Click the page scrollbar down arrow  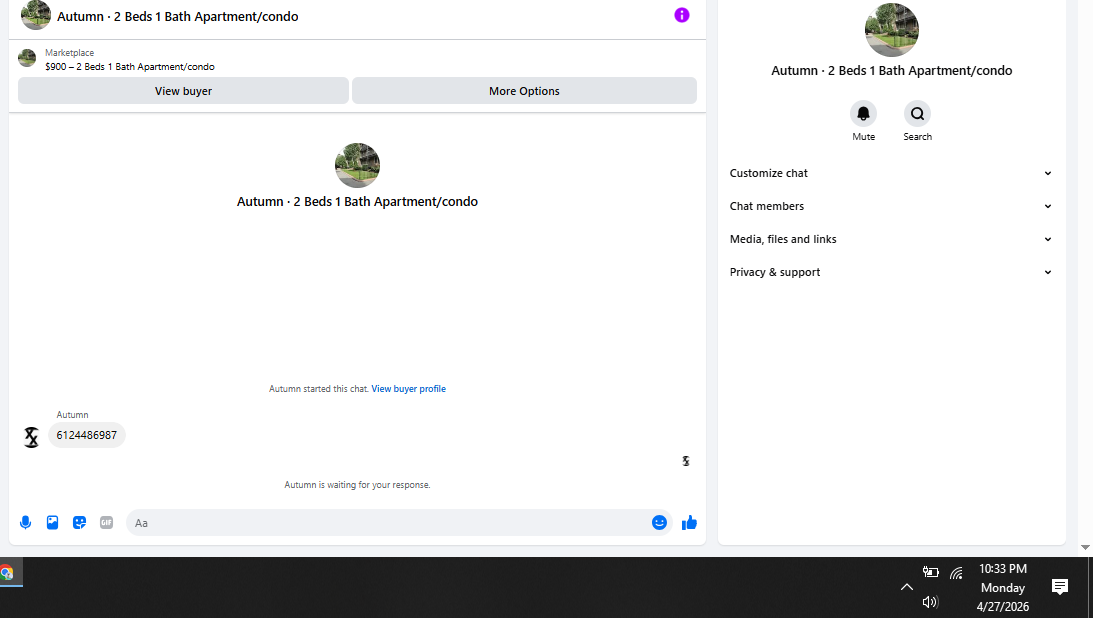click(1085, 548)
